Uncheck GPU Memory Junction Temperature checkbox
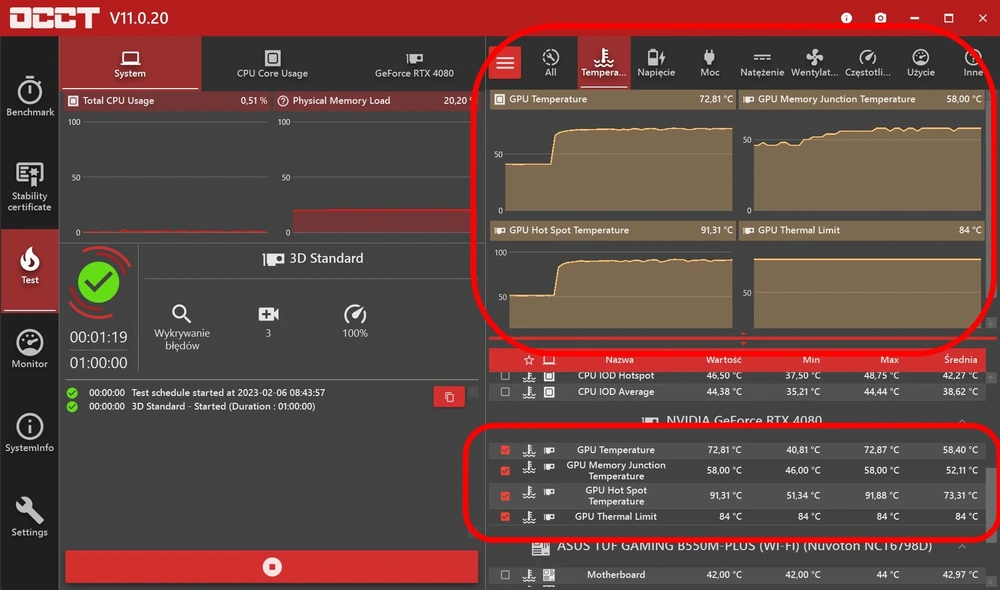 [x=505, y=471]
